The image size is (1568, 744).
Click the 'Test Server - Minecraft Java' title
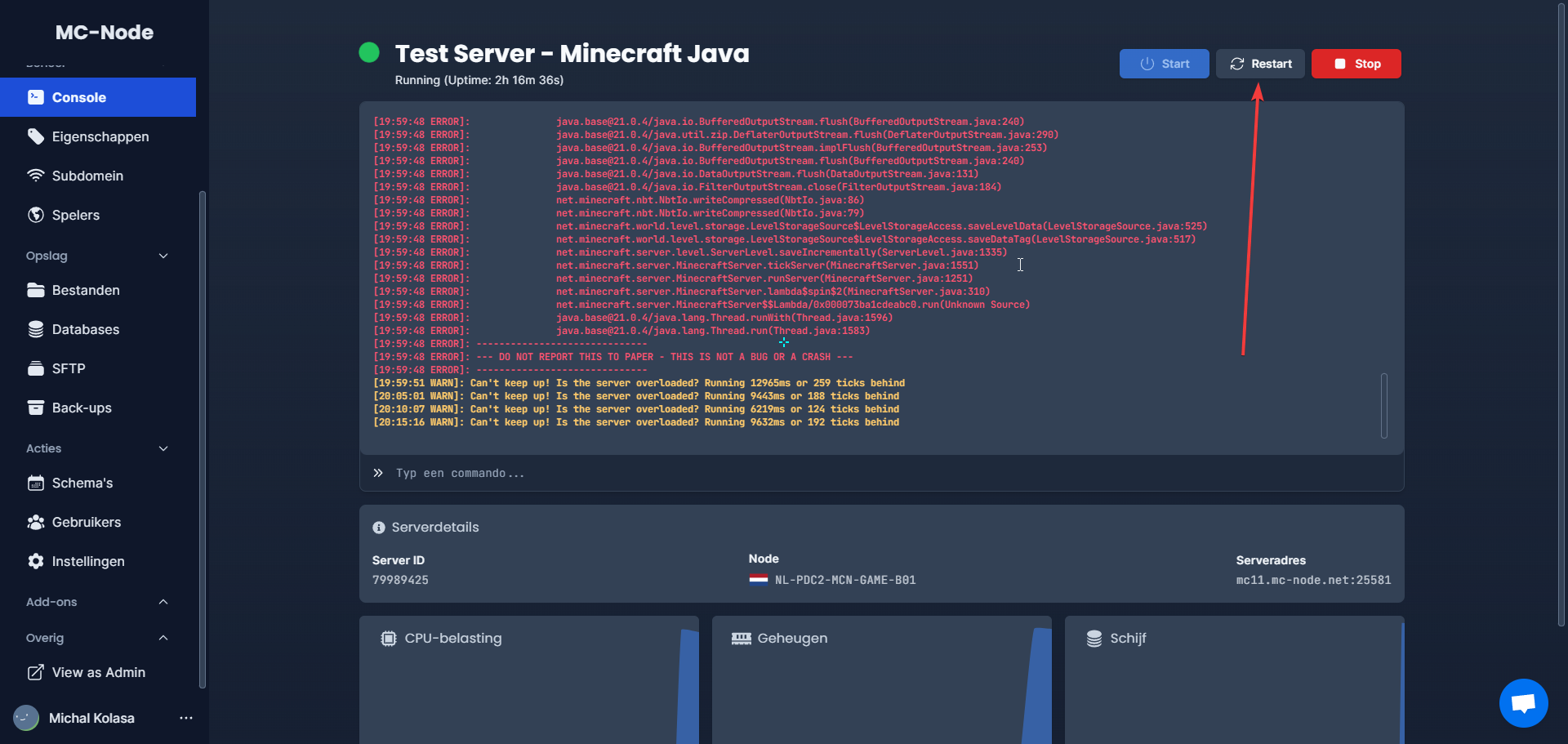[572, 53]
